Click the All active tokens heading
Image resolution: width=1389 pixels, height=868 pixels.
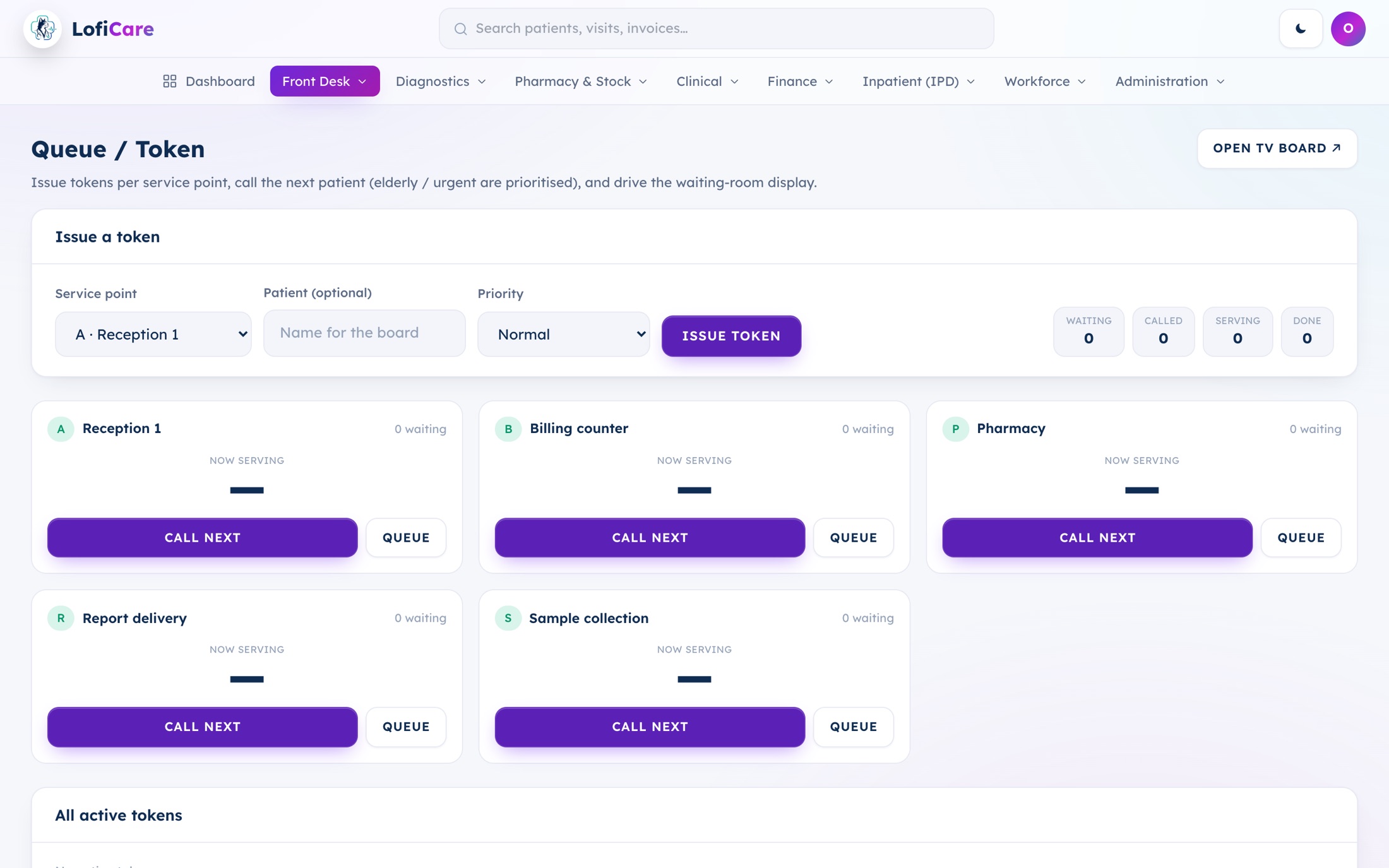[119, 815]
